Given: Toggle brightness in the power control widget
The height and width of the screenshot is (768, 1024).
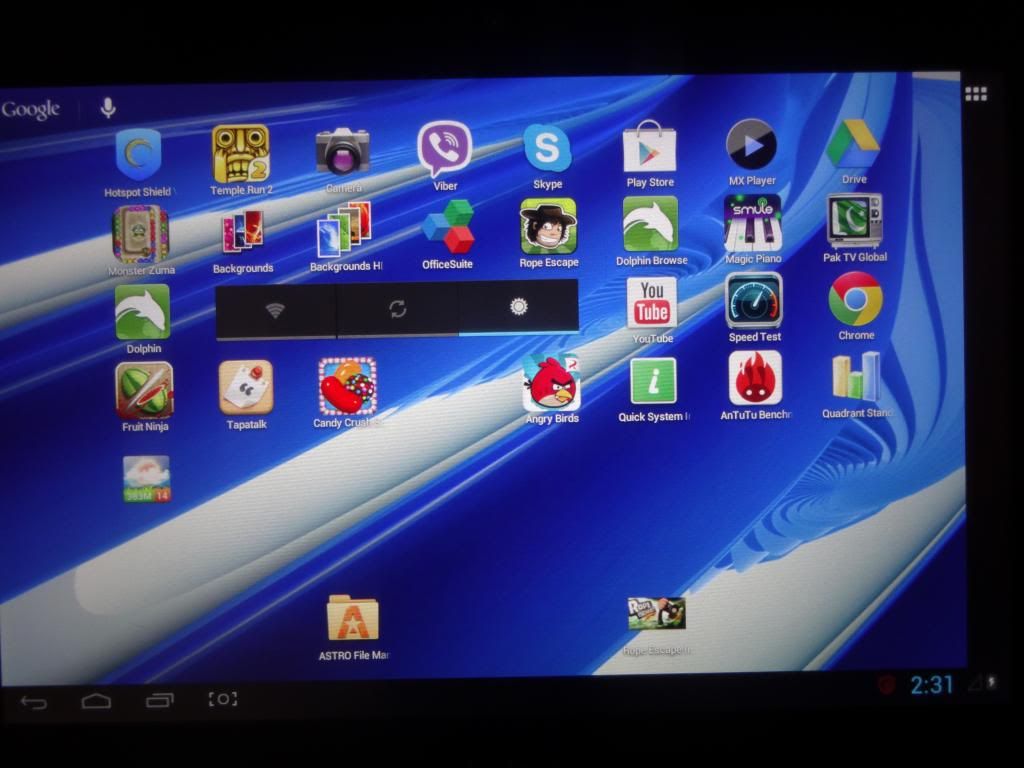Looking at the screenshot, I should 519,306.
